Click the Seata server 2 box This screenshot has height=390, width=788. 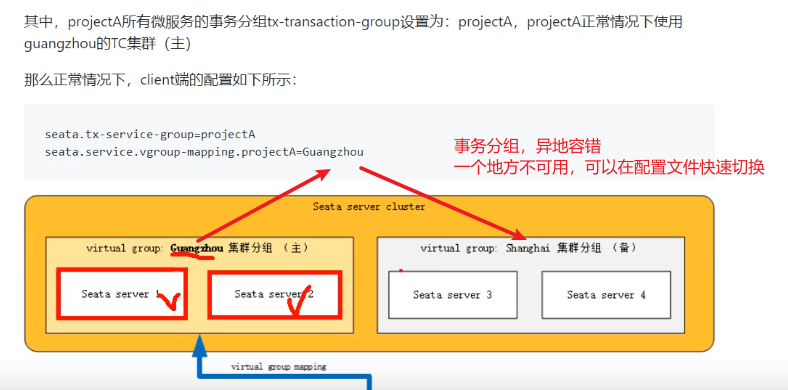coord(275,295)
